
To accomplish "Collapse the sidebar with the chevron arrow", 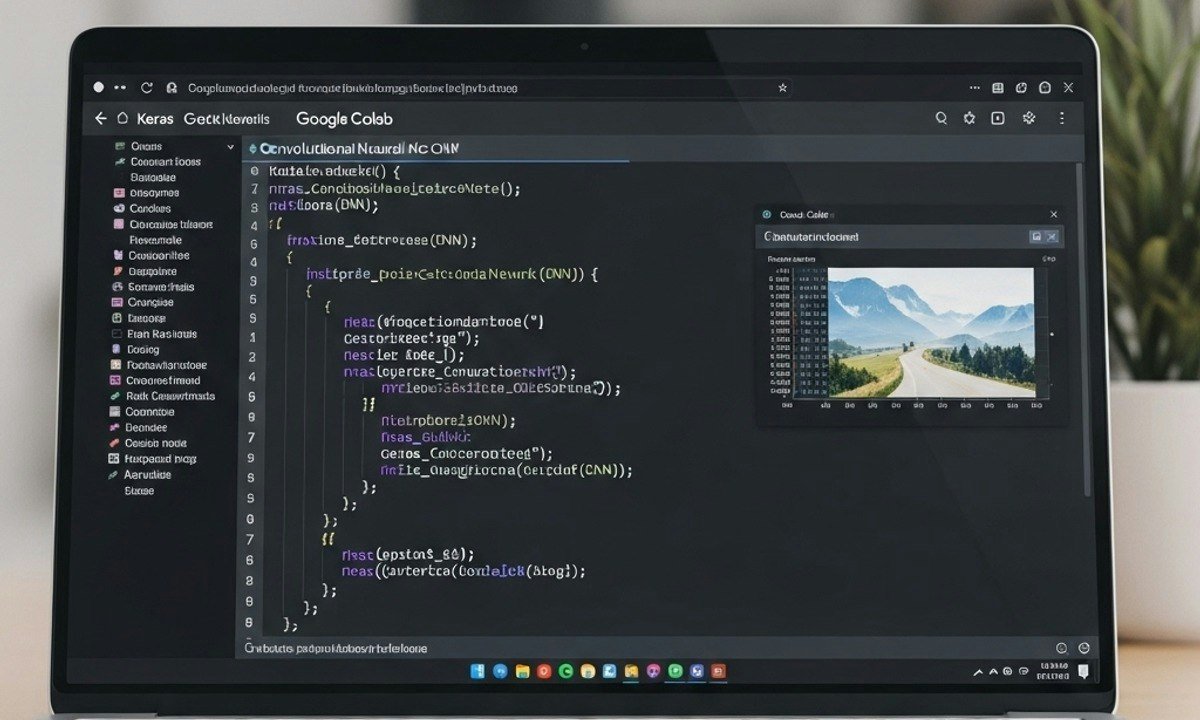I will 230,147.
